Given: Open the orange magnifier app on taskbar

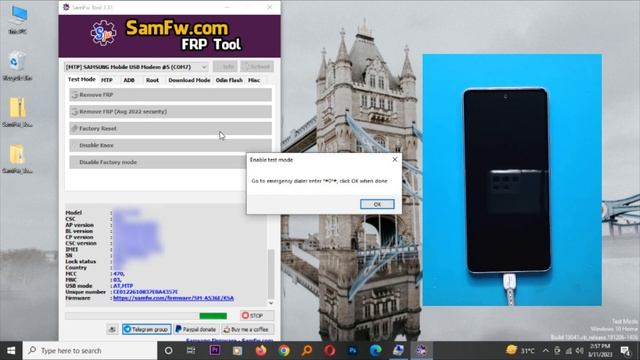Looking at the screenshot, I should point(307,350).
